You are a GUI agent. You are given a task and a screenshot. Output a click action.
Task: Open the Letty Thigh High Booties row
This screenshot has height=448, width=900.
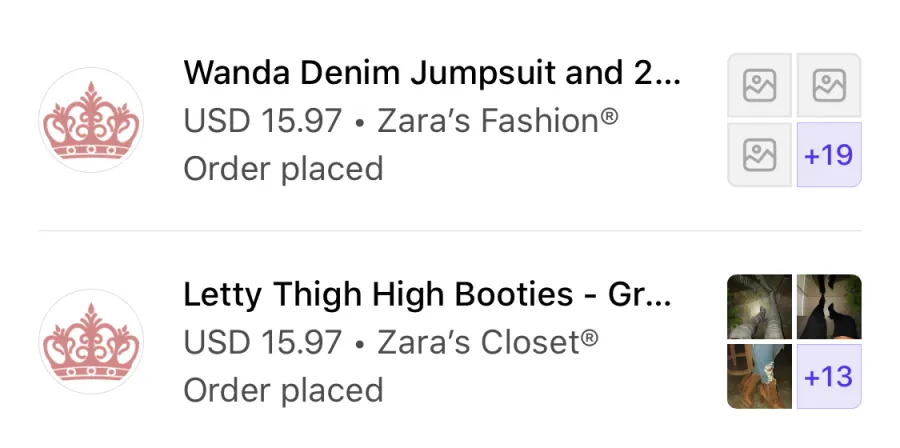(x=450, y=341)
